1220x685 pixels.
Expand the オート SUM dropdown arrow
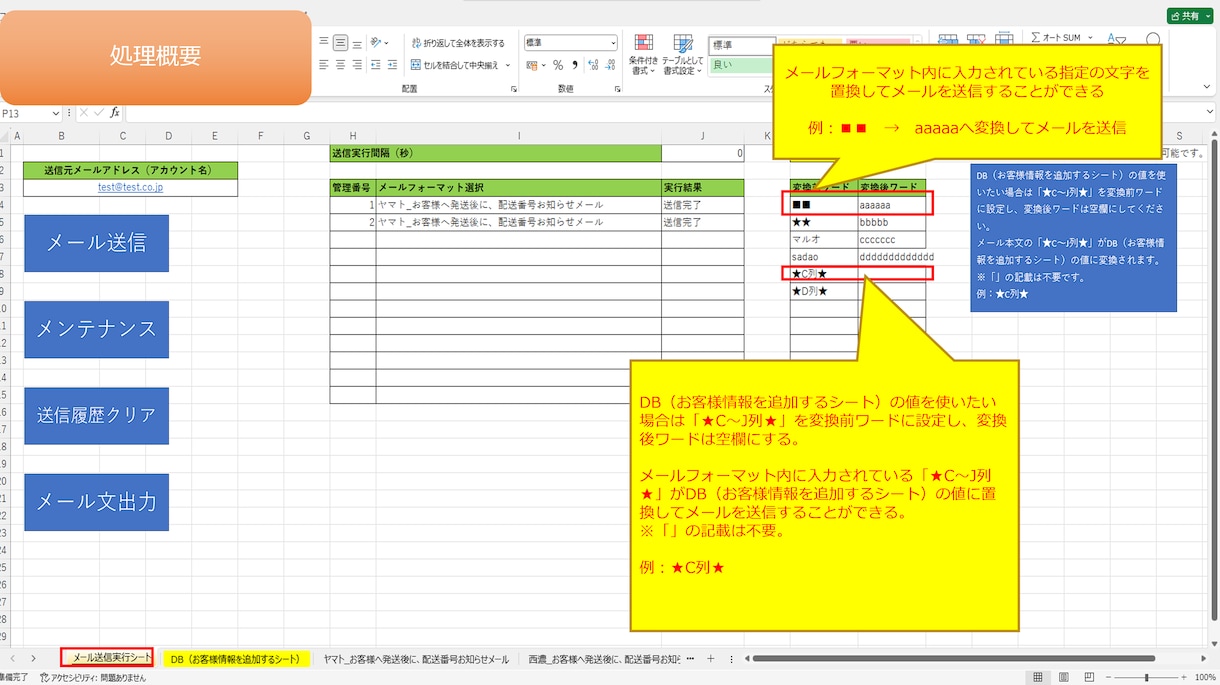coord(1089,38)
